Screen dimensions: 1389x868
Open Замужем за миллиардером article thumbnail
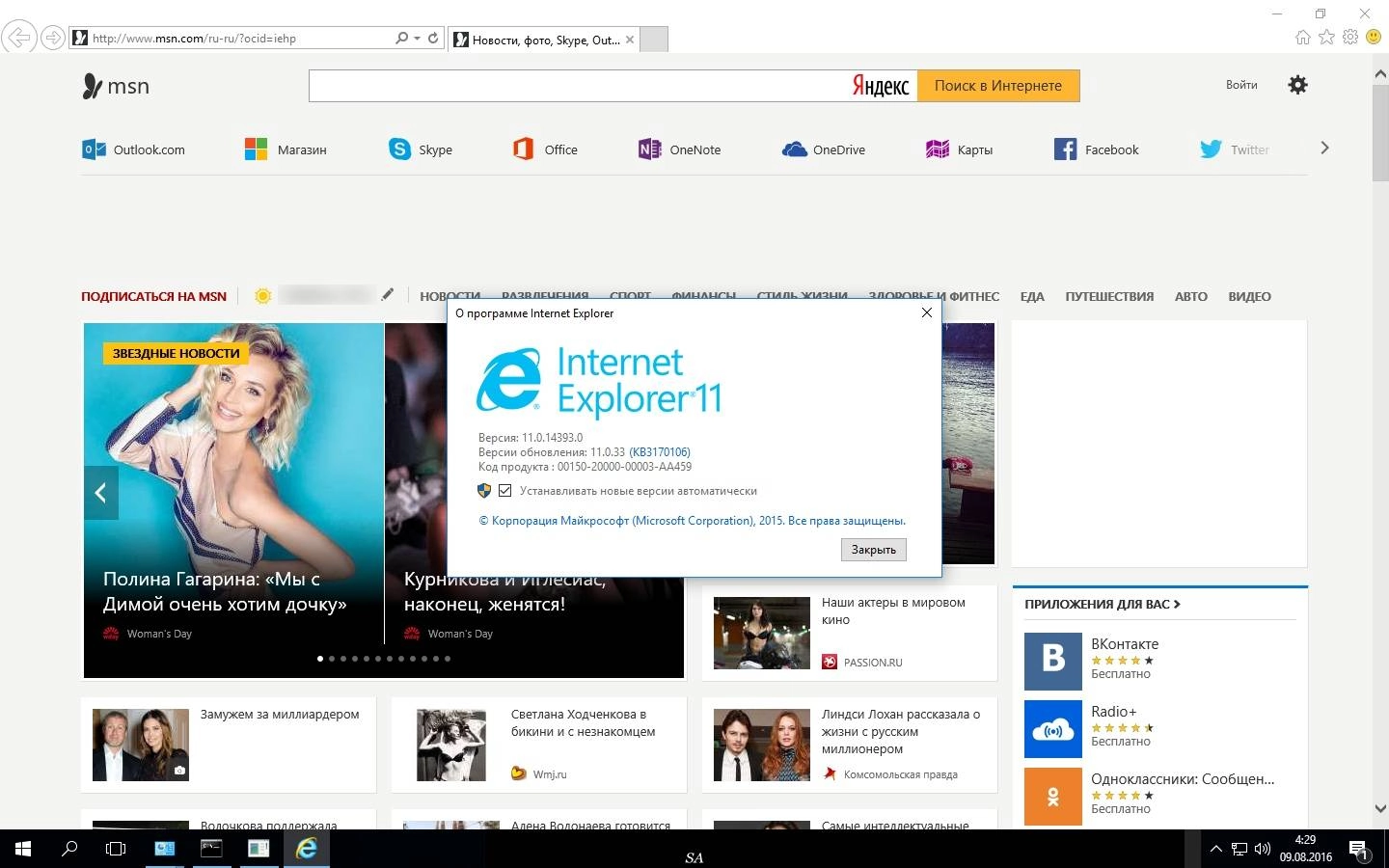pos(141,745)
